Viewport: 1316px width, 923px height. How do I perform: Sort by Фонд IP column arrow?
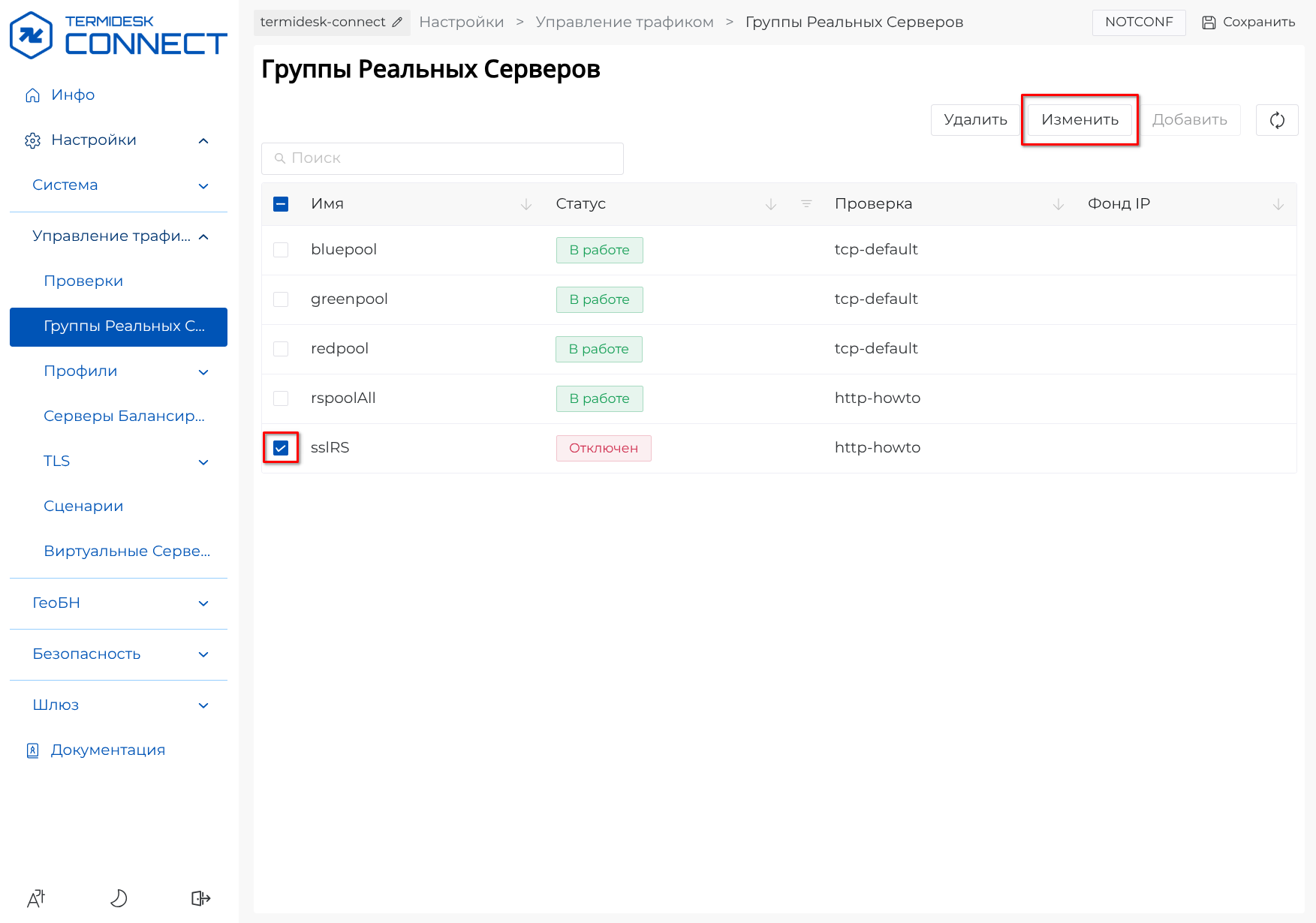point(1278,204)
